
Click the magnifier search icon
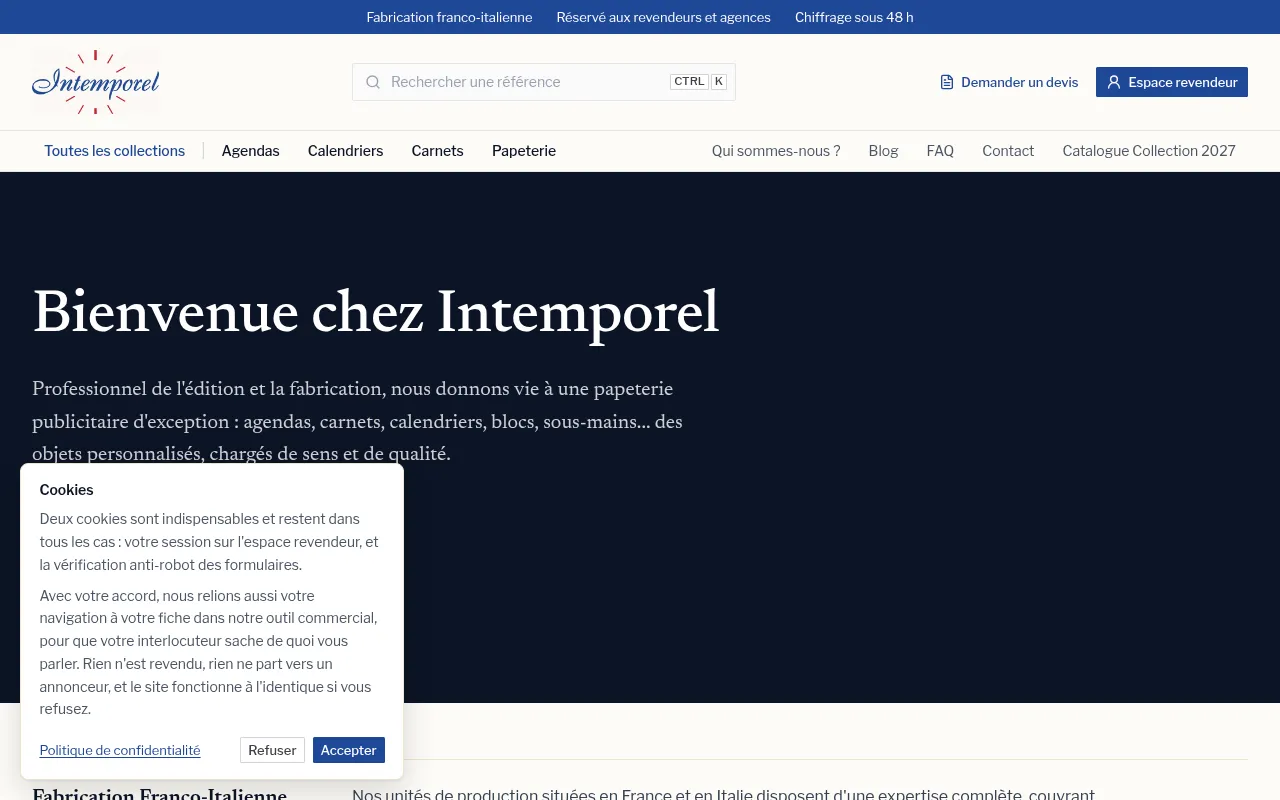(373, 82)
